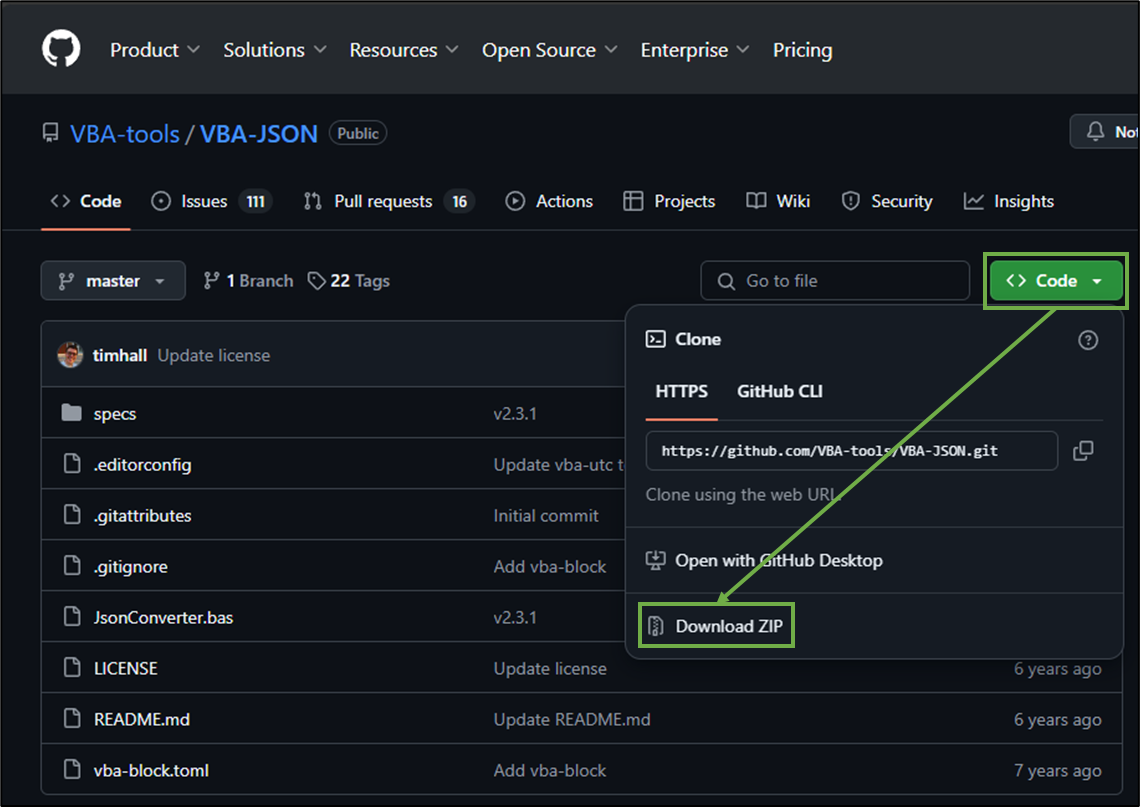Click the file icon next to README.md
Screen dimensions: 1140x807
pos(72,718)
